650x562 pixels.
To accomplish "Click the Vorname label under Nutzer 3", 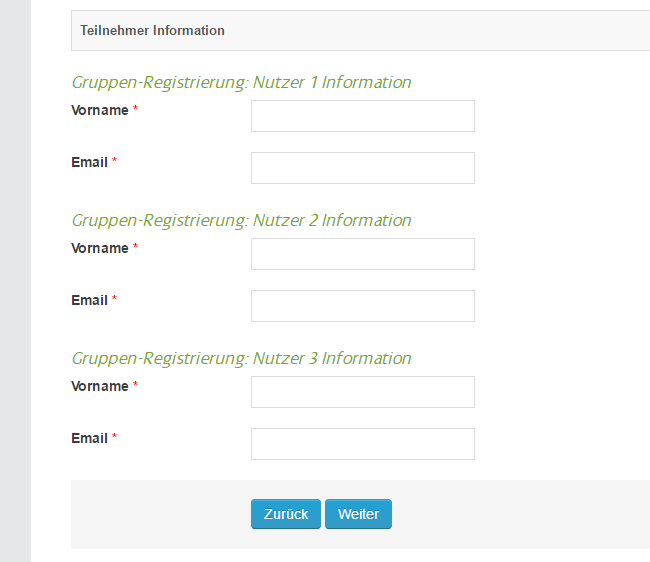I will 100,386.
